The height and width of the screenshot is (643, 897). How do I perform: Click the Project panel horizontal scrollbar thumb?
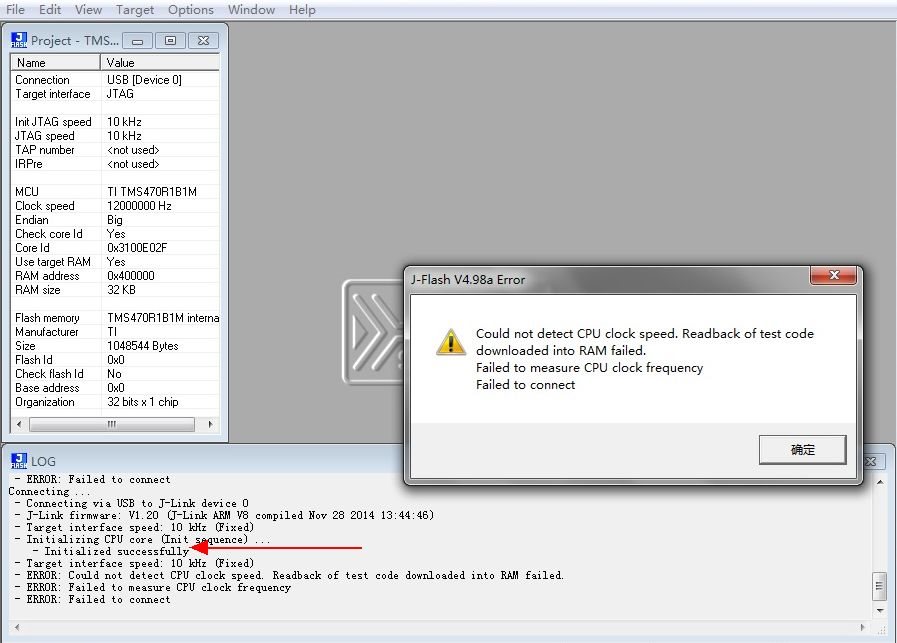112,424
